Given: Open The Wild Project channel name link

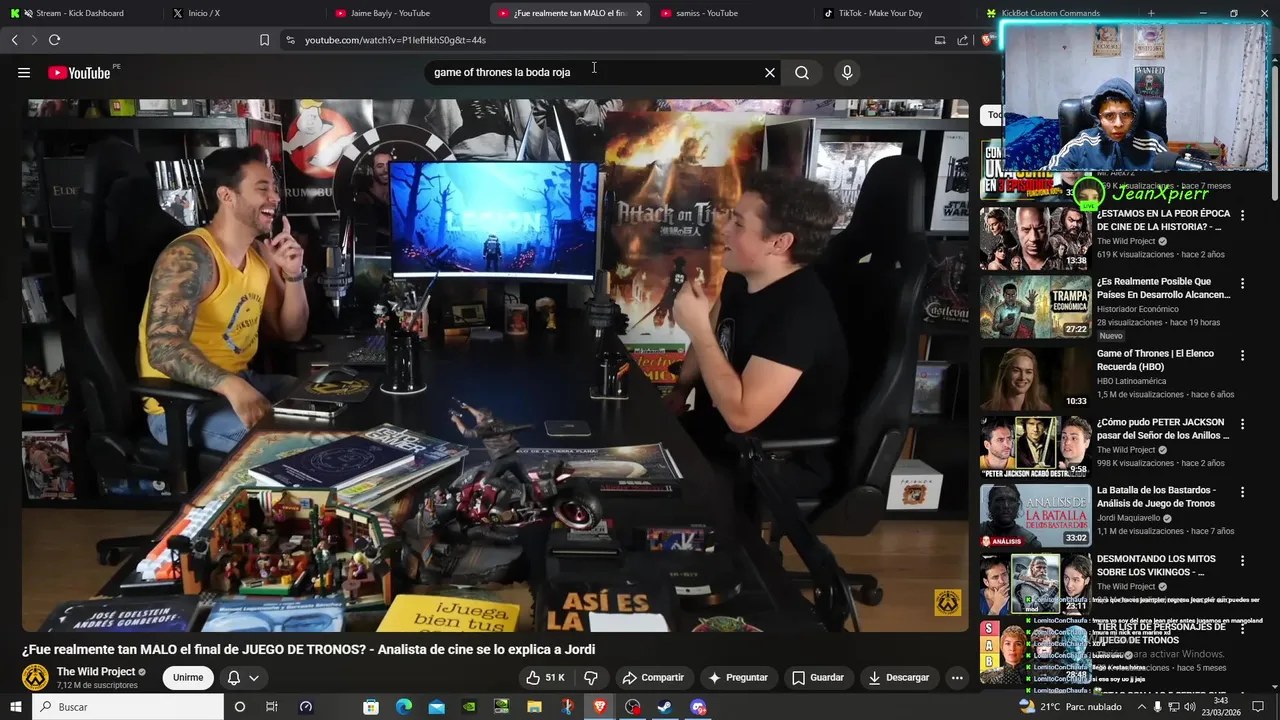Looking at the screenshot, I should click(96, 672).
